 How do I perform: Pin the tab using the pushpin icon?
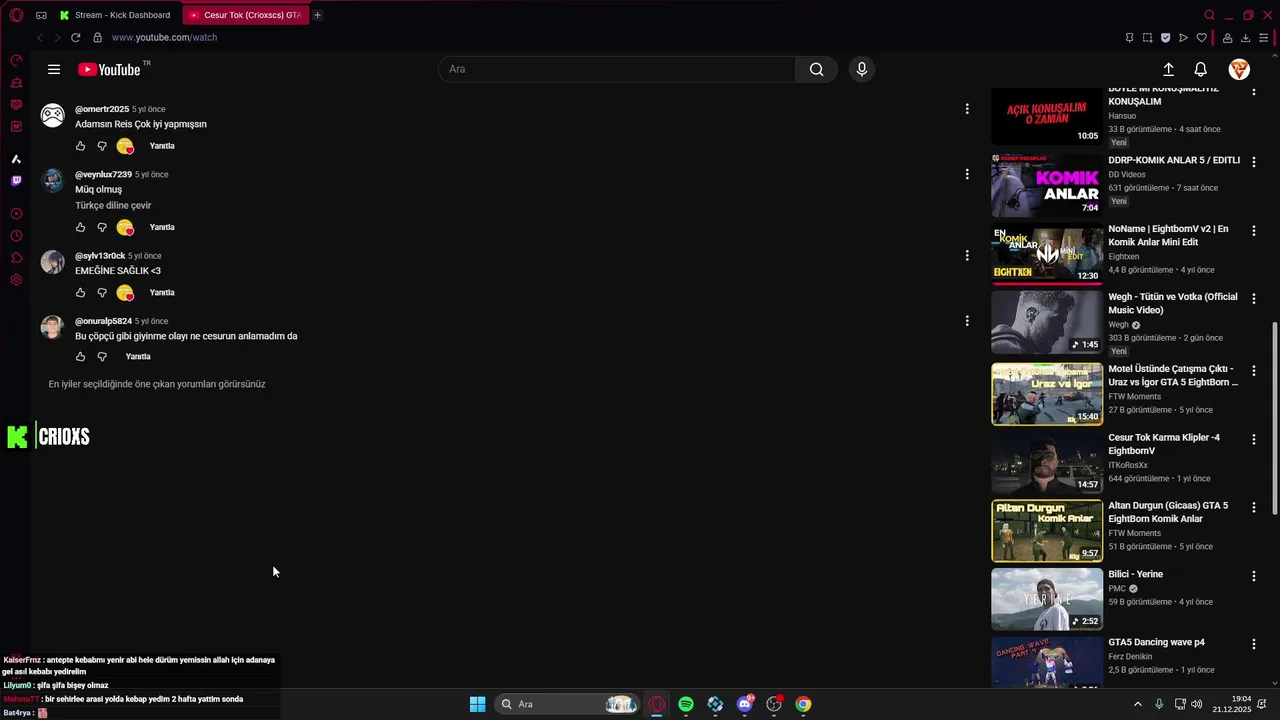(1129, 38)
